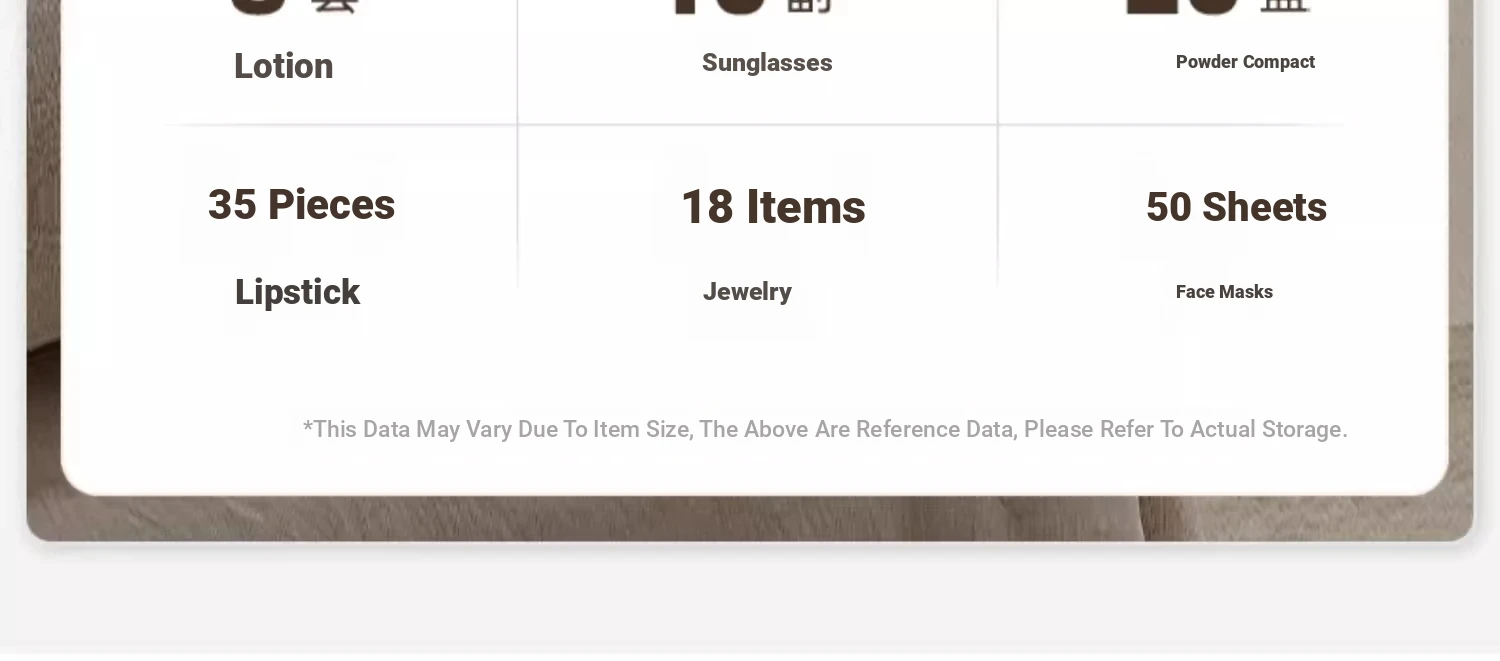1500x661 pixels.
Task: Click the asterisk starting the disclaimer
Action: 308,428
